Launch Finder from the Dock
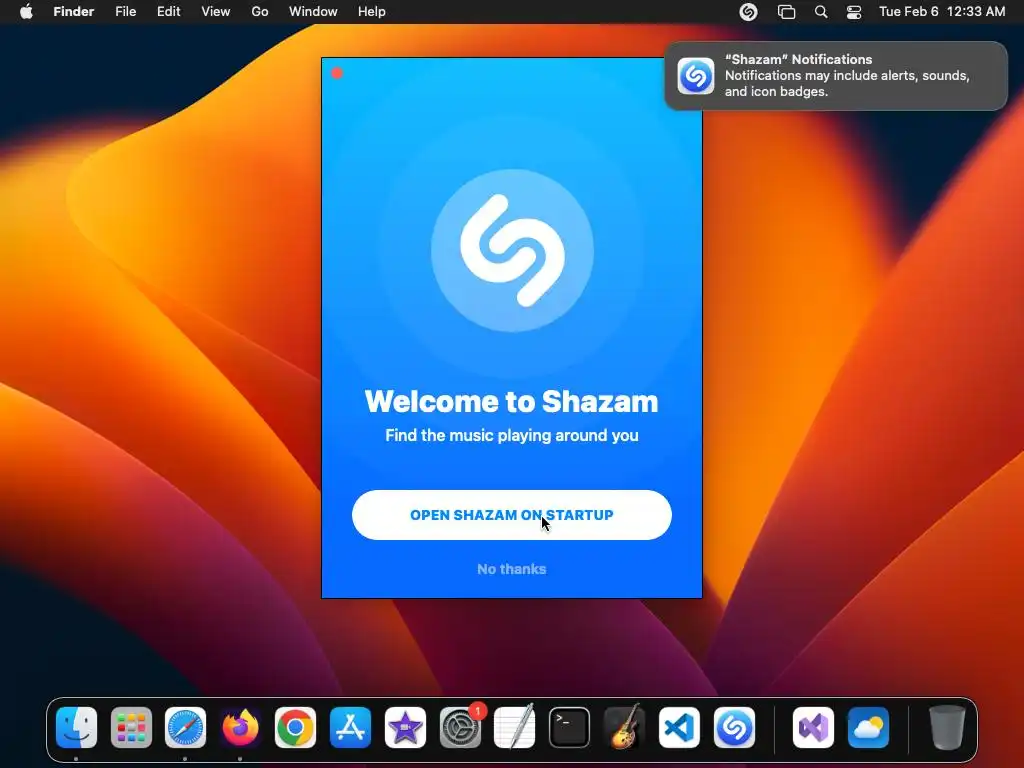The height and width of the screenshot is (768, 1024). [76, 727]
